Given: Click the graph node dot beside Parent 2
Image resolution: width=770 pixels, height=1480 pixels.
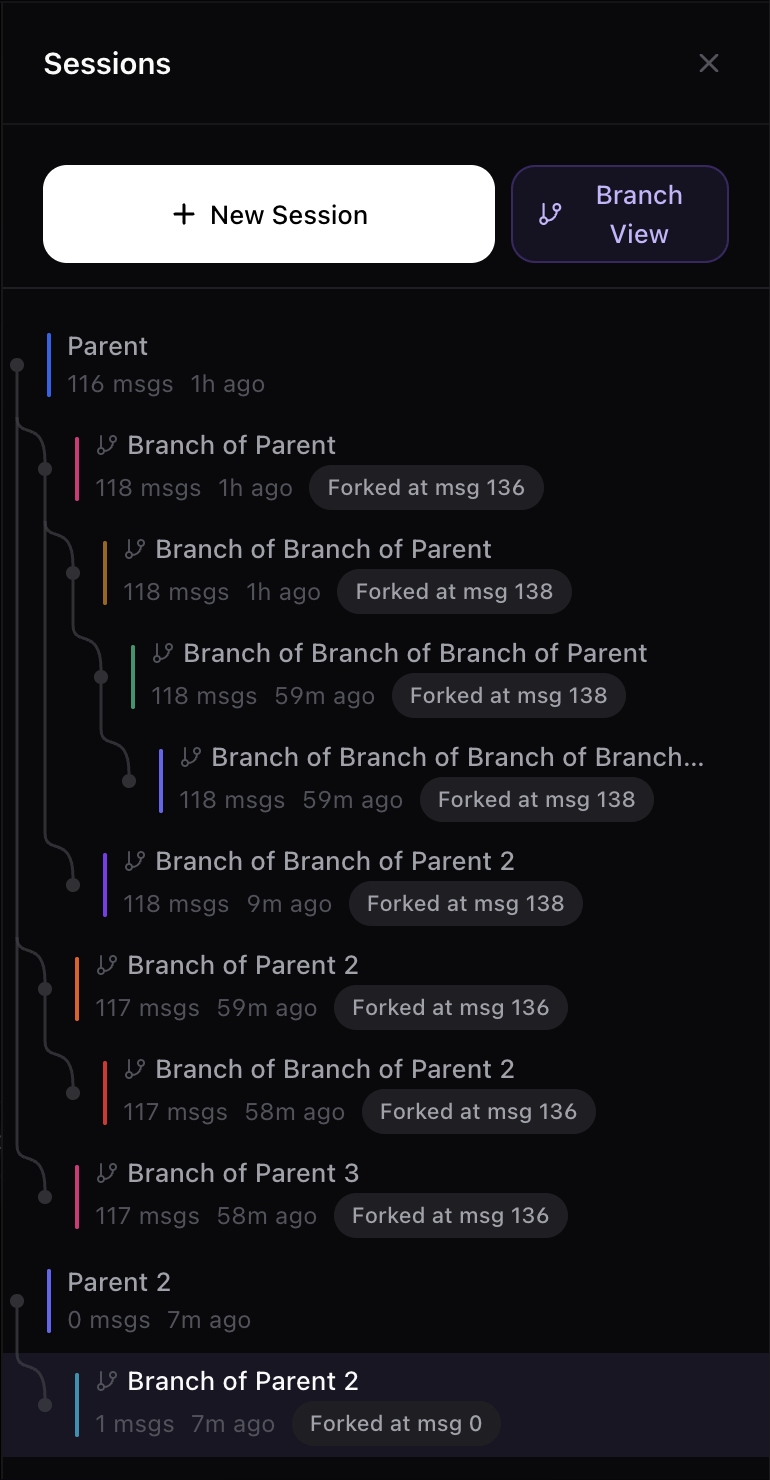Looking at the screenshot, I should coord(17,1301).
